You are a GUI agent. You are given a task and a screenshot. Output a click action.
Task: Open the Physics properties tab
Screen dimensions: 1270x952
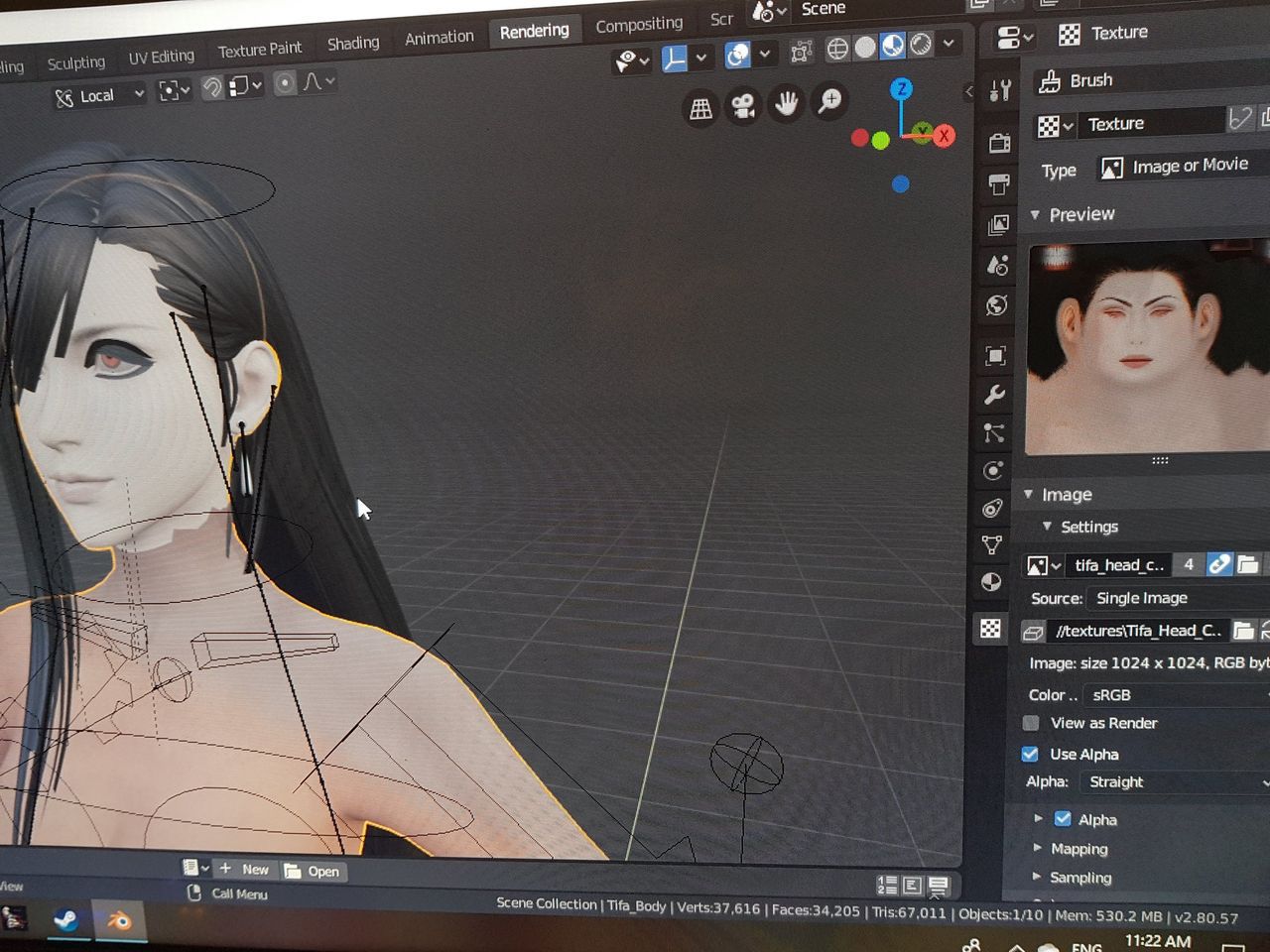(993, 470)
